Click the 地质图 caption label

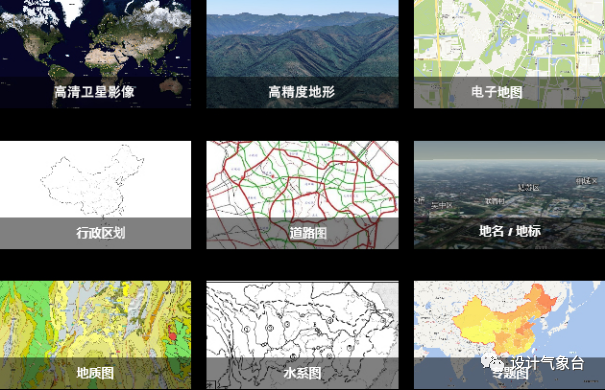click(x=95, y=373)
